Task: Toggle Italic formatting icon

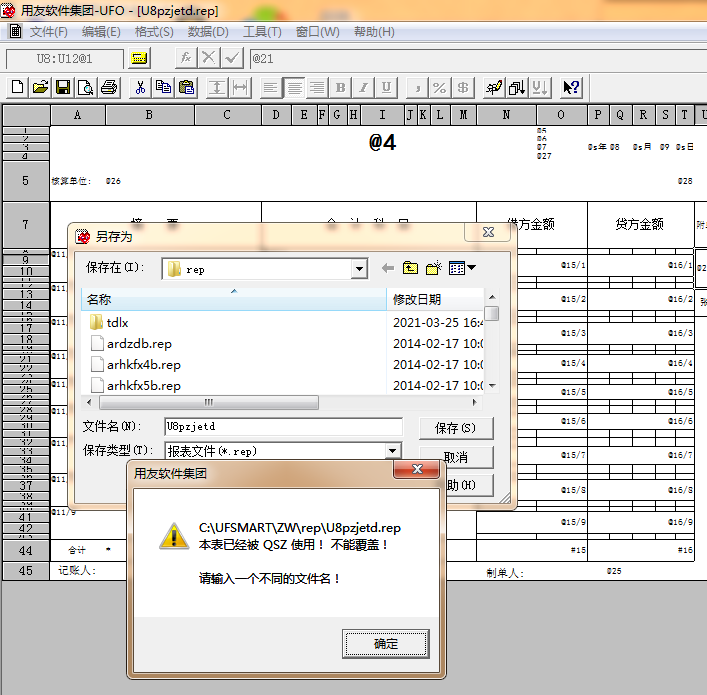Action: click(x=363, y=87)
